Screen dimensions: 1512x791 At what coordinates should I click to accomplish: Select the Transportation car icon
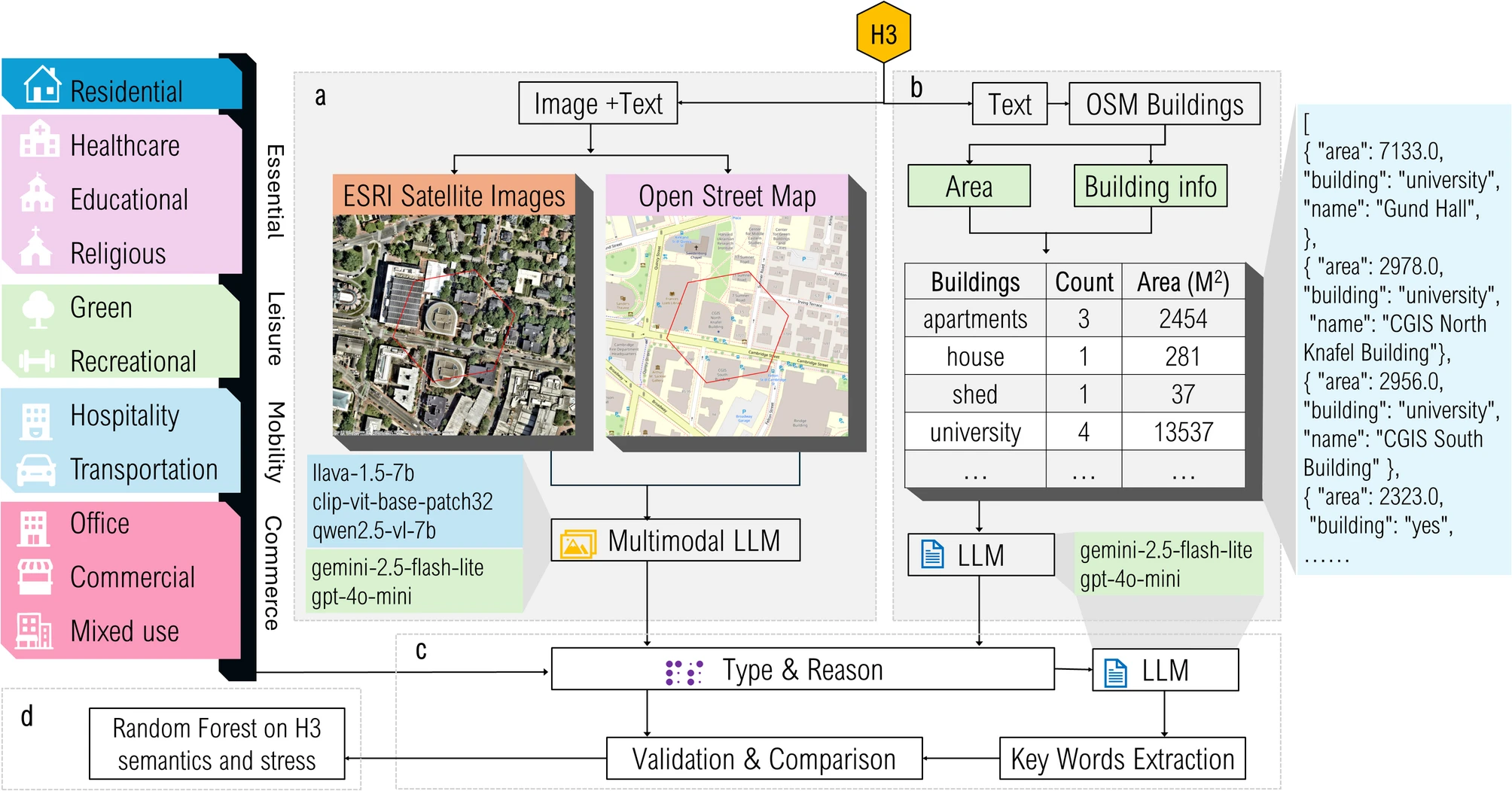36,470
